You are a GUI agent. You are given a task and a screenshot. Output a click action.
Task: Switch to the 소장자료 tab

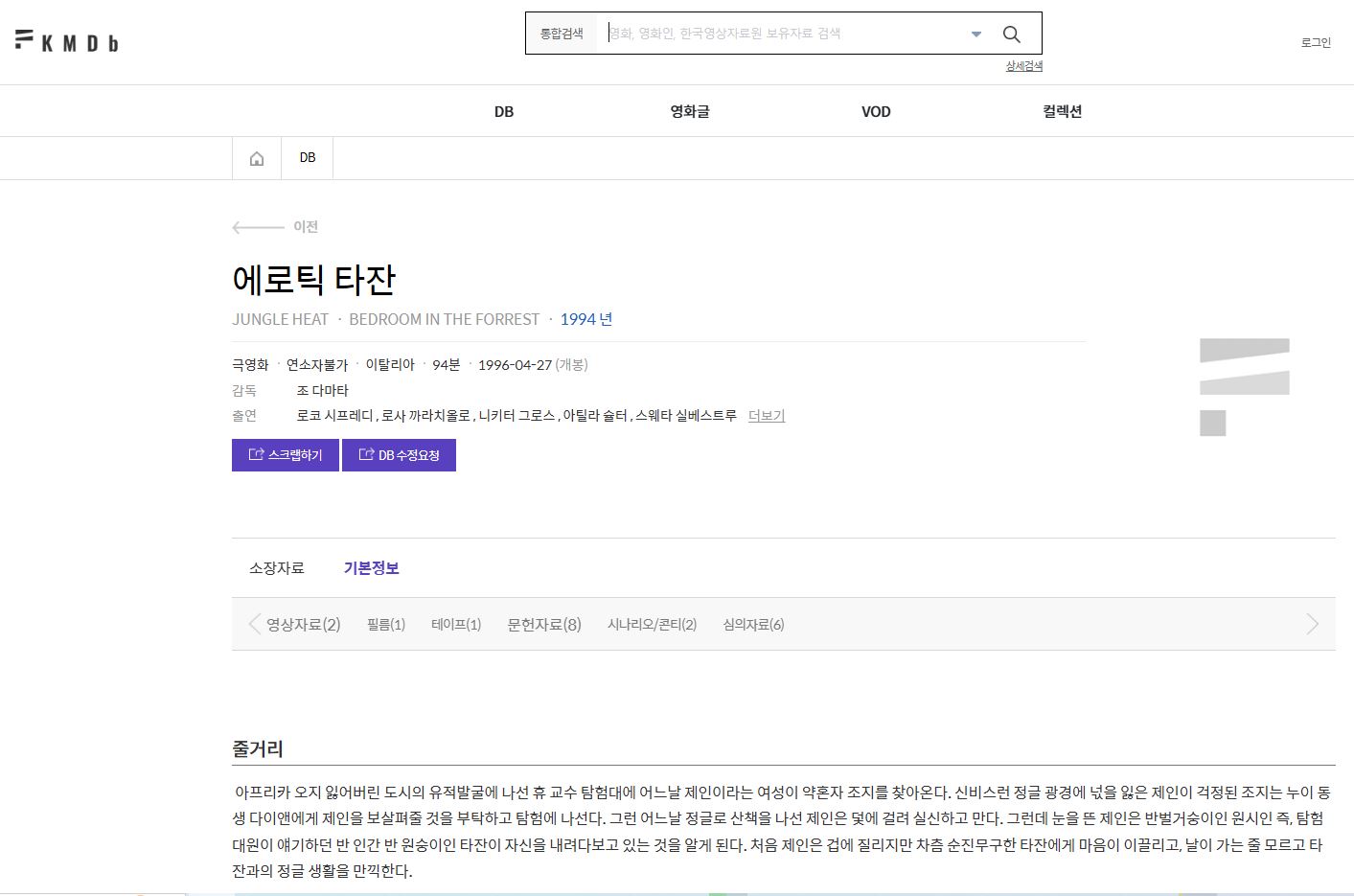[x=276, y=568]
